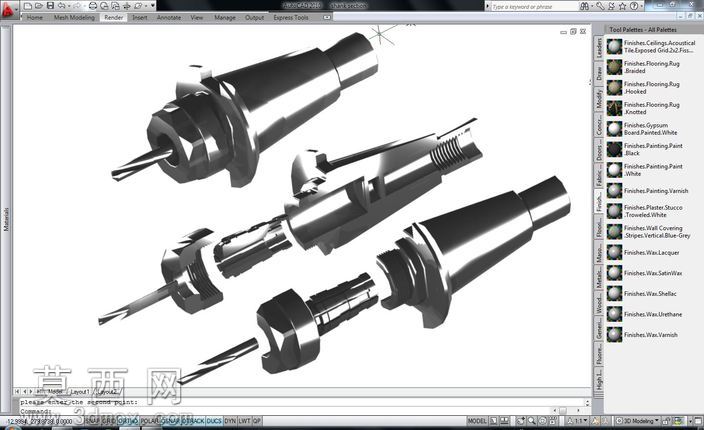Click the Save icon in quick access
704x430 pixels.
click(x=50, y=6)
